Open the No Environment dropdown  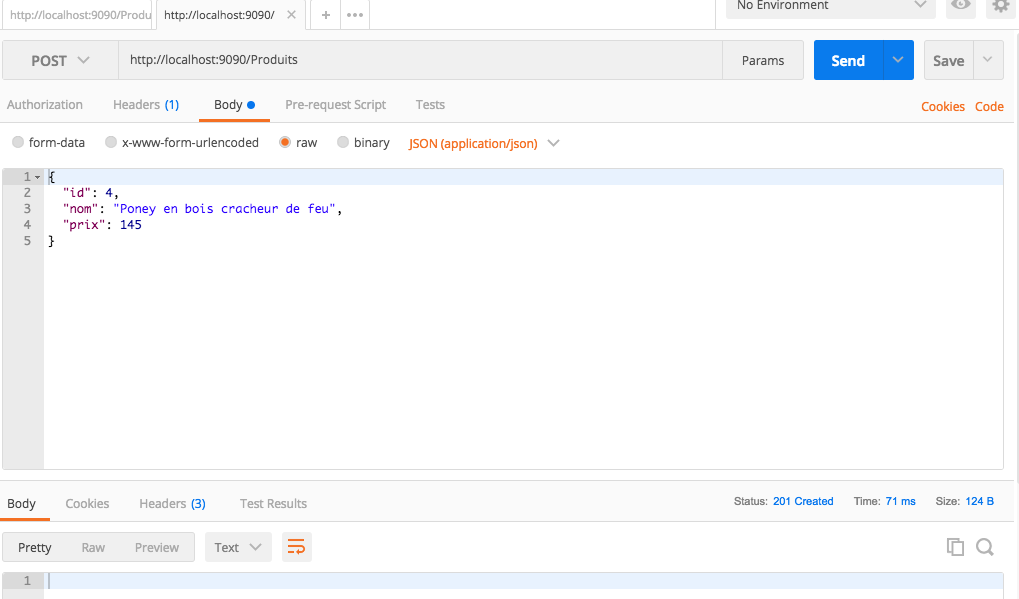[x=831, y=6]
